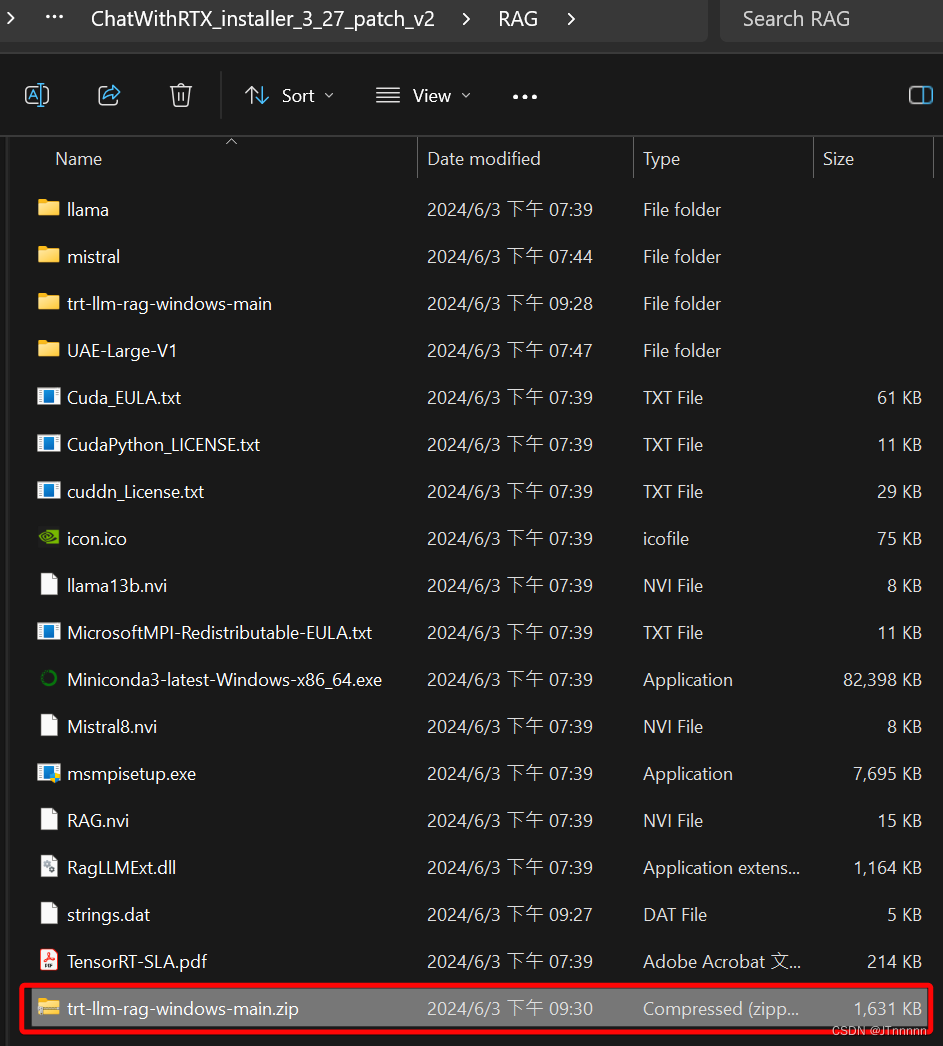Click the cuddn_License.txt file icon
The height and width of the screenshot is (1046, 943).
click(49, 491)
